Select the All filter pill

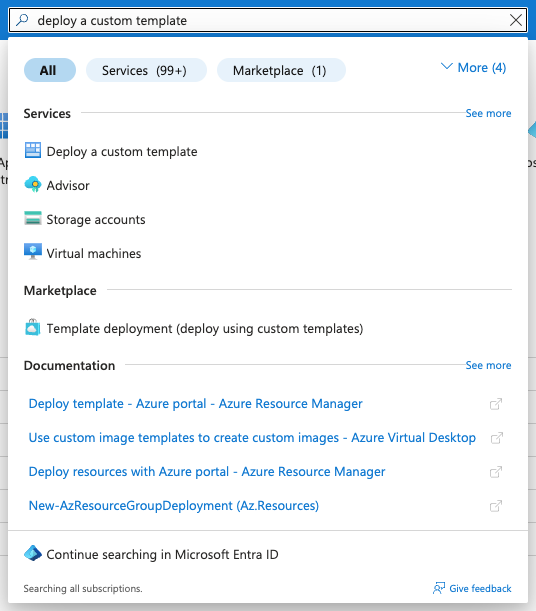pos(50,70)
